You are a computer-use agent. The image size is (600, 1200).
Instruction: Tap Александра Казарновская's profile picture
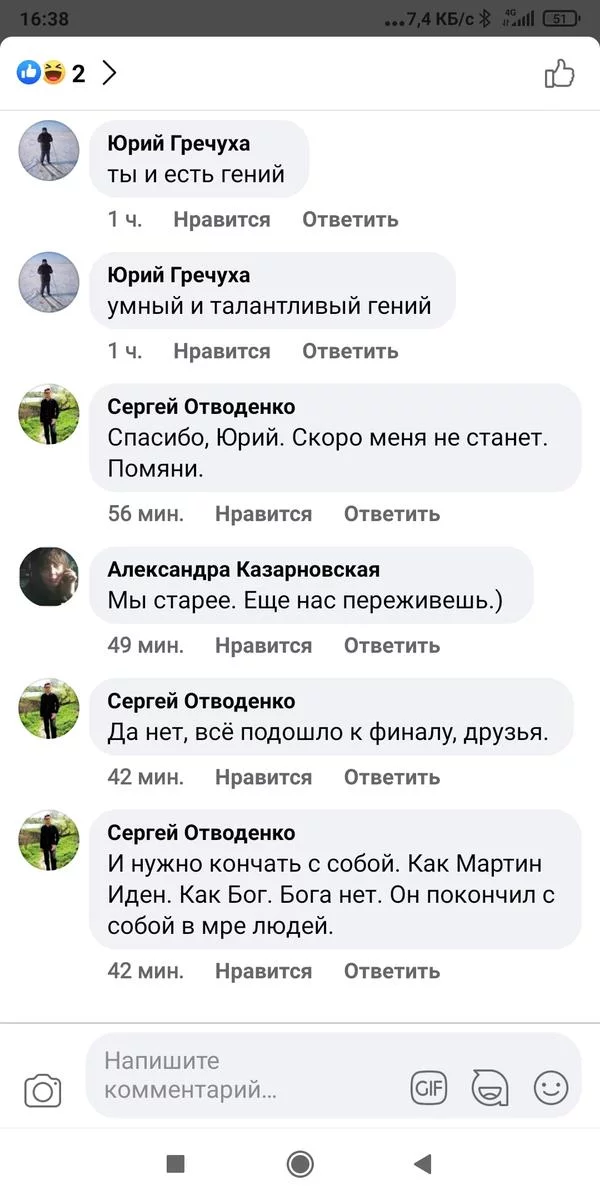49,577
